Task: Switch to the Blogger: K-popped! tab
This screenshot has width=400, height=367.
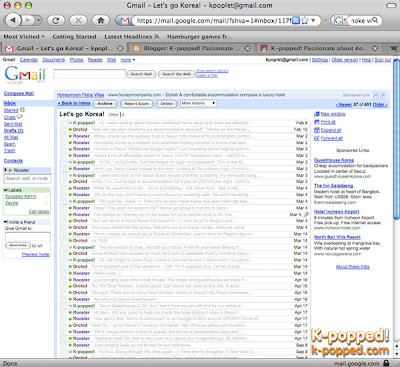Action: [x=191, y=48]
